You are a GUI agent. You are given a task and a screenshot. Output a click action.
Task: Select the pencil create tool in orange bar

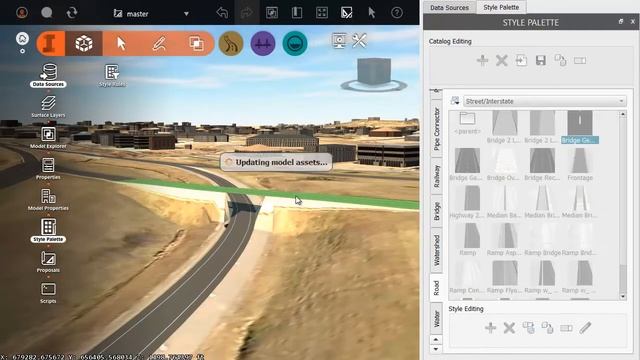(x=159, y=43)
